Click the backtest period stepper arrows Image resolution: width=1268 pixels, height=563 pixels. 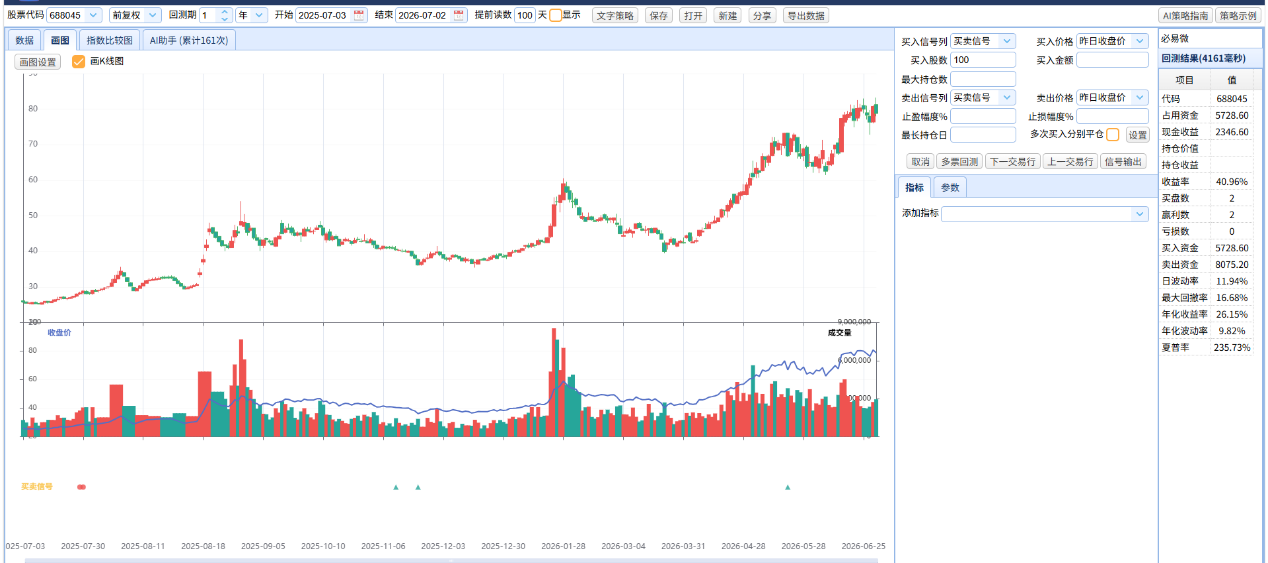225,15
